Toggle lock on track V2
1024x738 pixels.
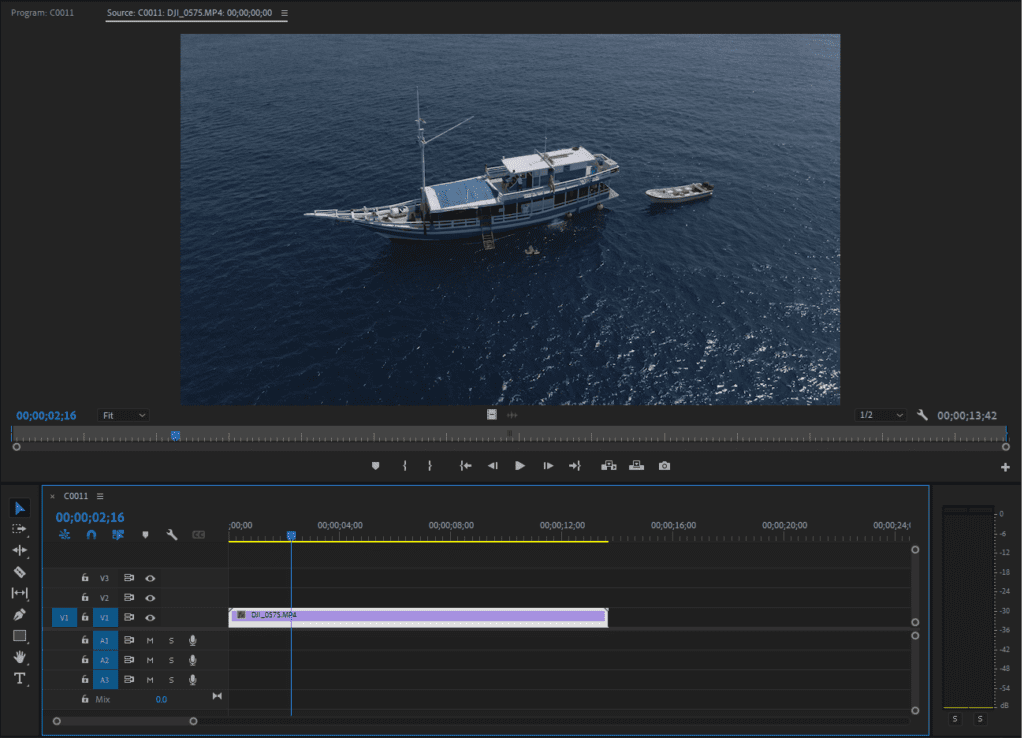coord(85,598)
